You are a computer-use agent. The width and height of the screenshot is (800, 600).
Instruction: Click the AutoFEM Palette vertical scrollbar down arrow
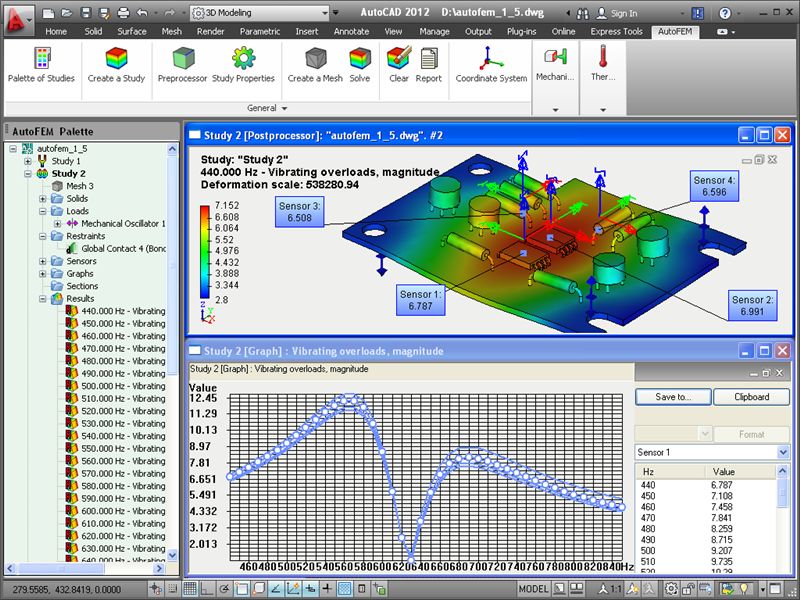point(172,555)
